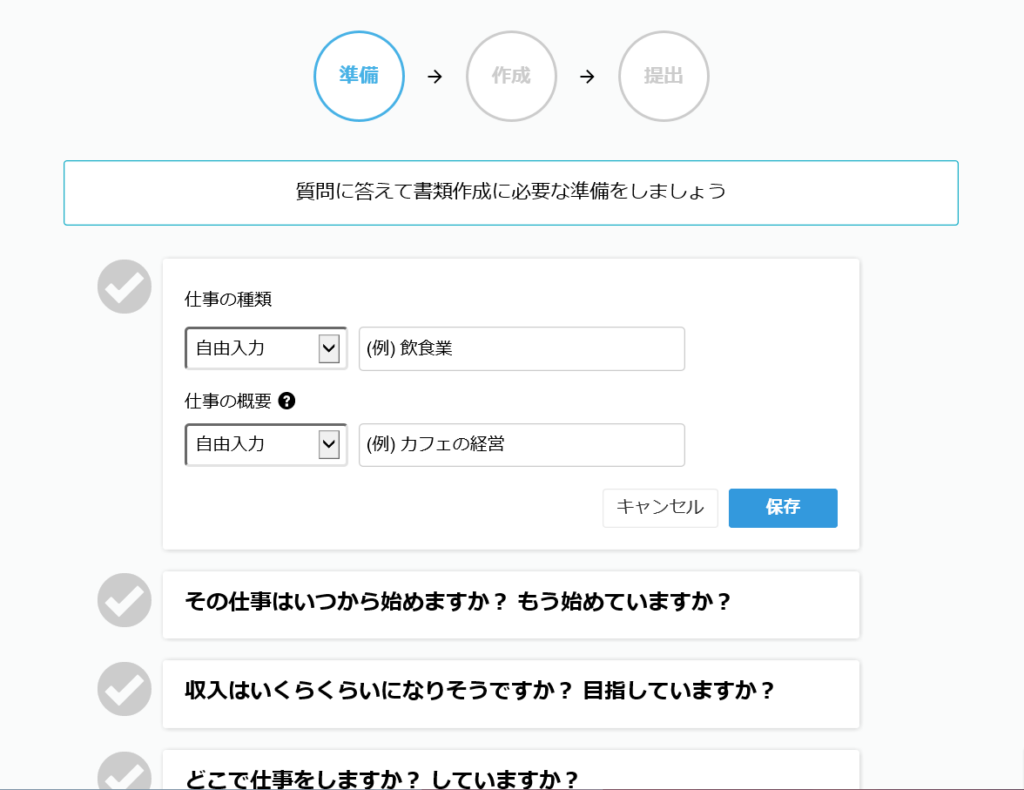Jump to the 提出 step

click(x=663, y=76)
